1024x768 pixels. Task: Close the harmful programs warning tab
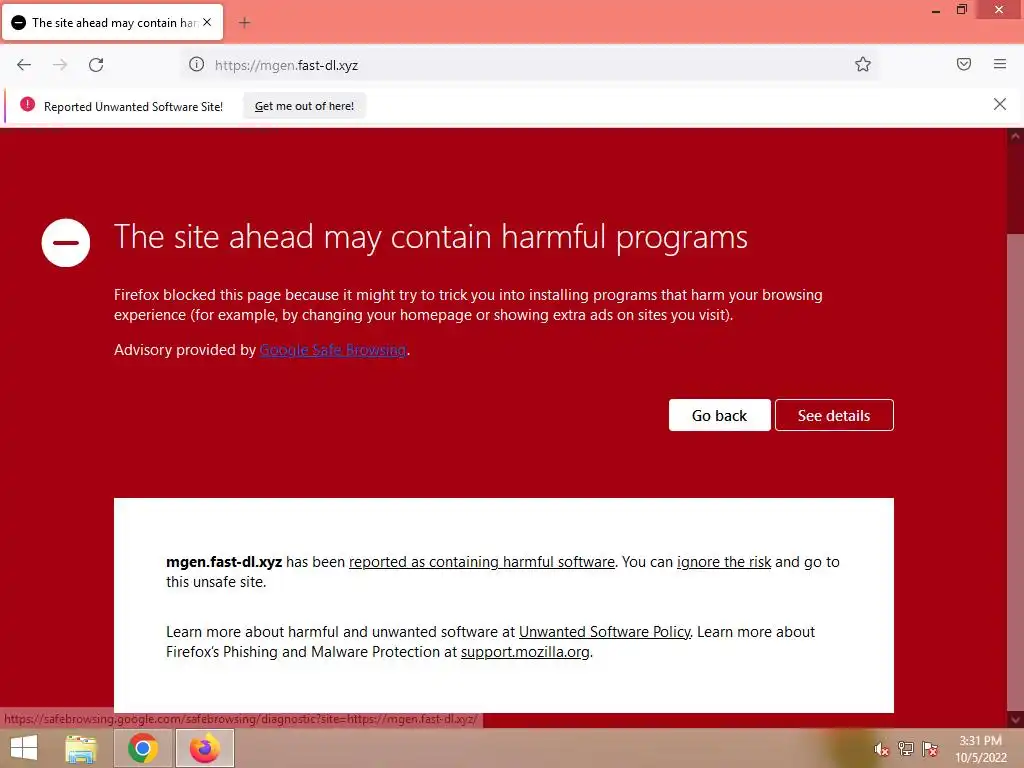click(x=207, y=22)
